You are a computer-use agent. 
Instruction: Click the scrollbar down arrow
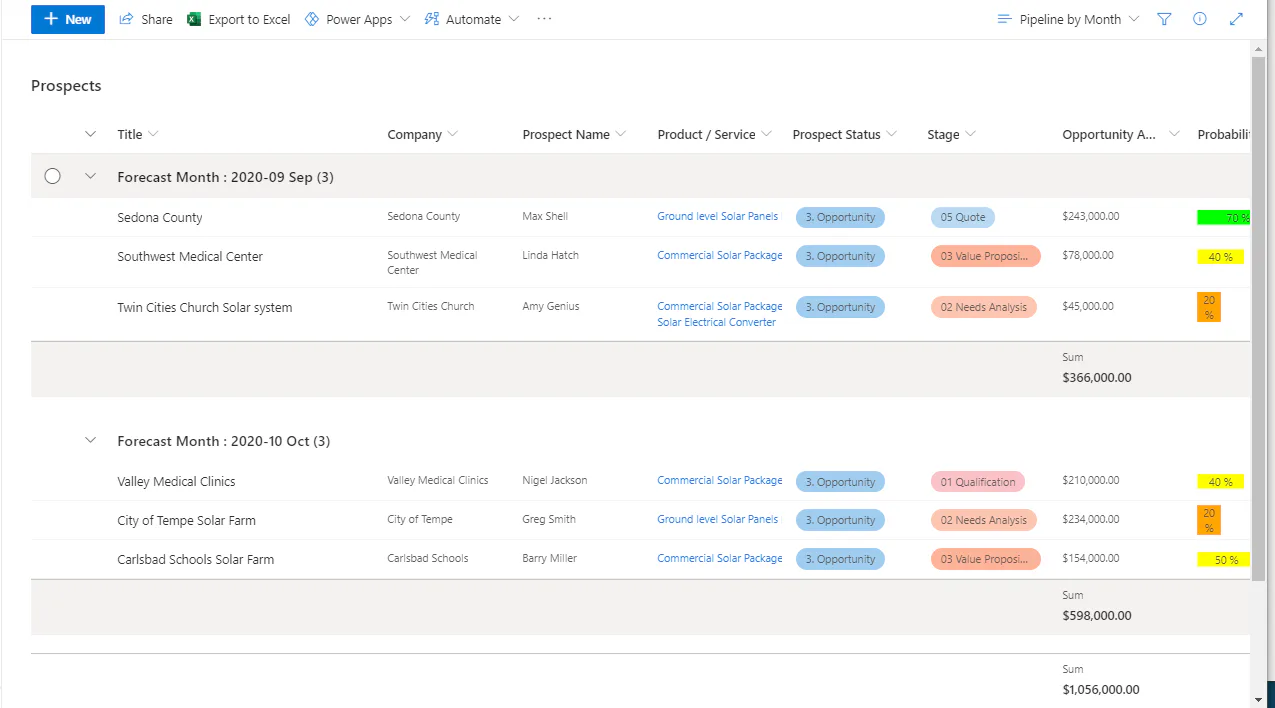coord(1258,700)
